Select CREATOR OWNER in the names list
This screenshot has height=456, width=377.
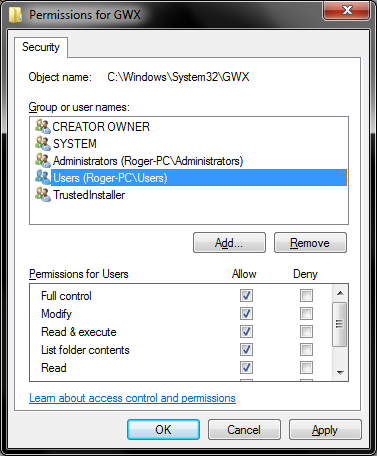(101, 127)
